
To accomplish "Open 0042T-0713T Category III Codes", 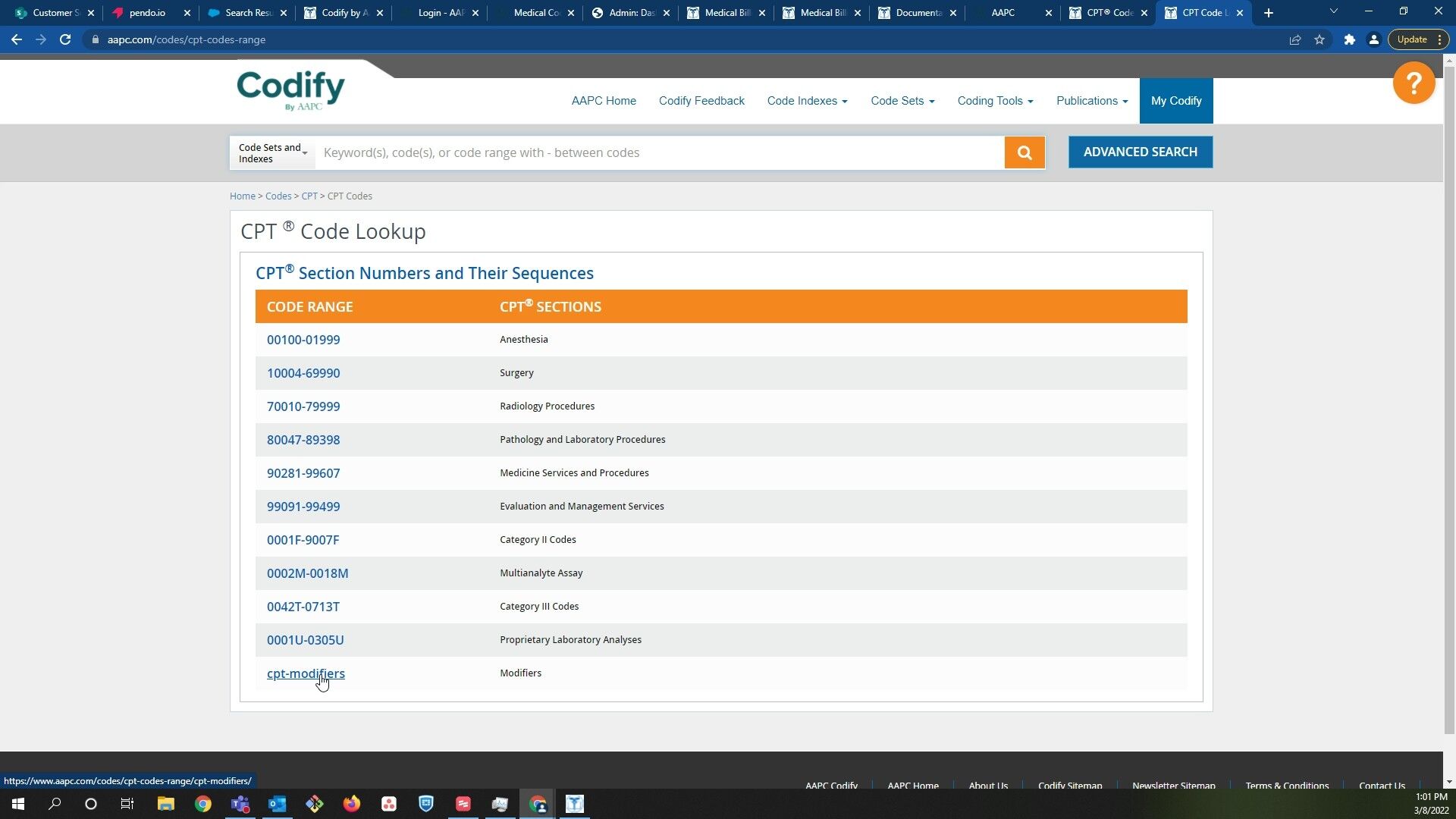I will pyautogui.click(x=303, y=607).
